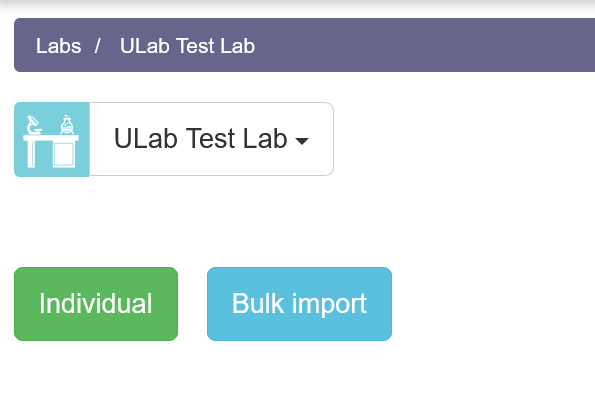Expand the lab selector by its lab name text

pyautogui.click(x=200, y=138)
